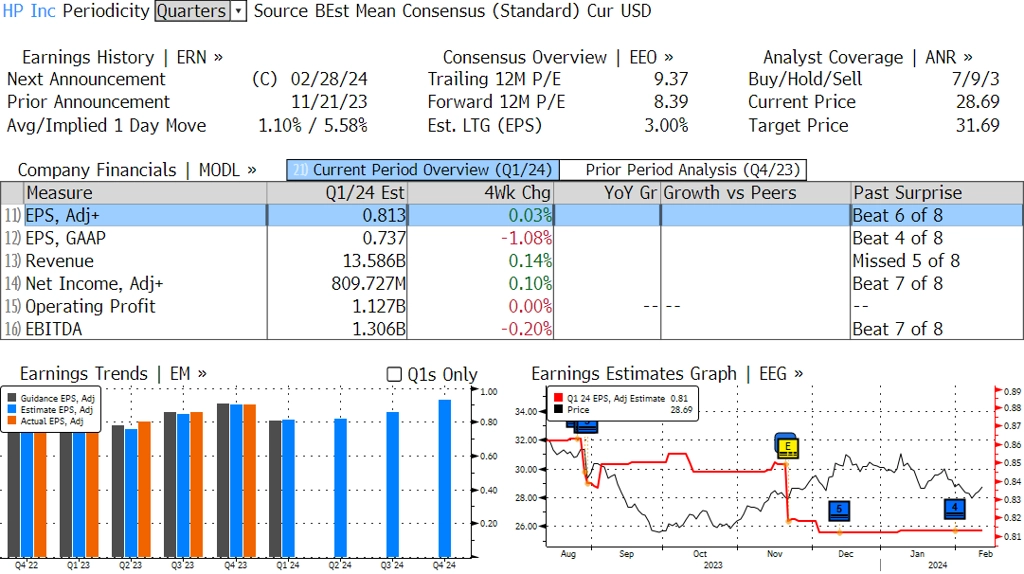The image size is (1024, 574).
Task: Select the Revenue measure row
Action: [x=512, y=261]
